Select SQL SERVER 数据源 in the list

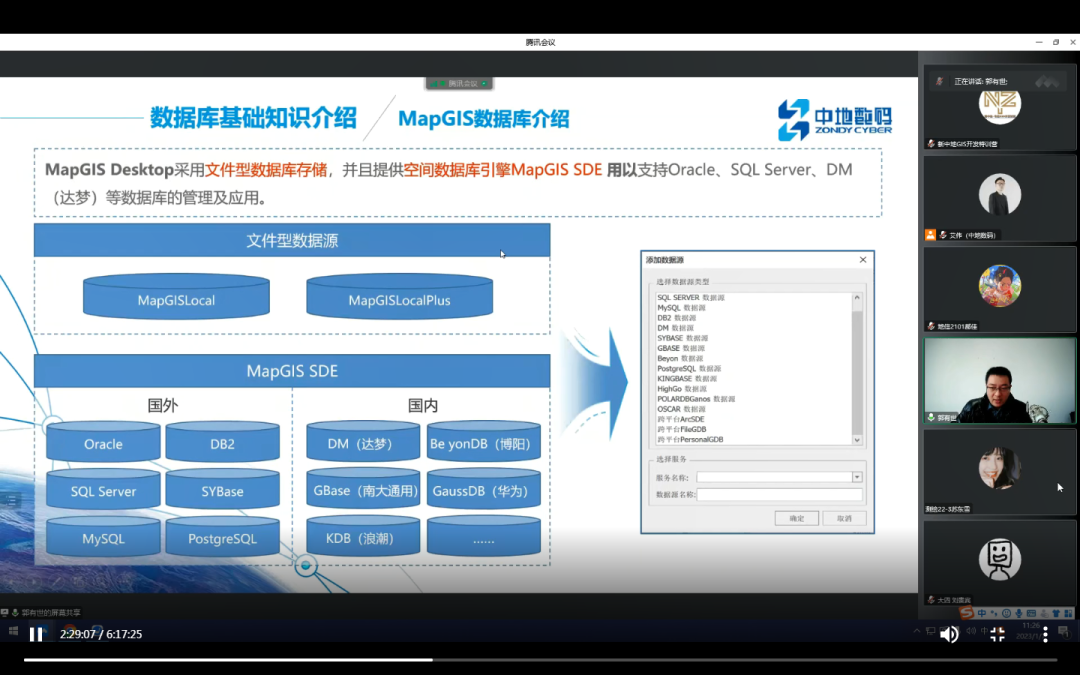[x=690, y=298]
